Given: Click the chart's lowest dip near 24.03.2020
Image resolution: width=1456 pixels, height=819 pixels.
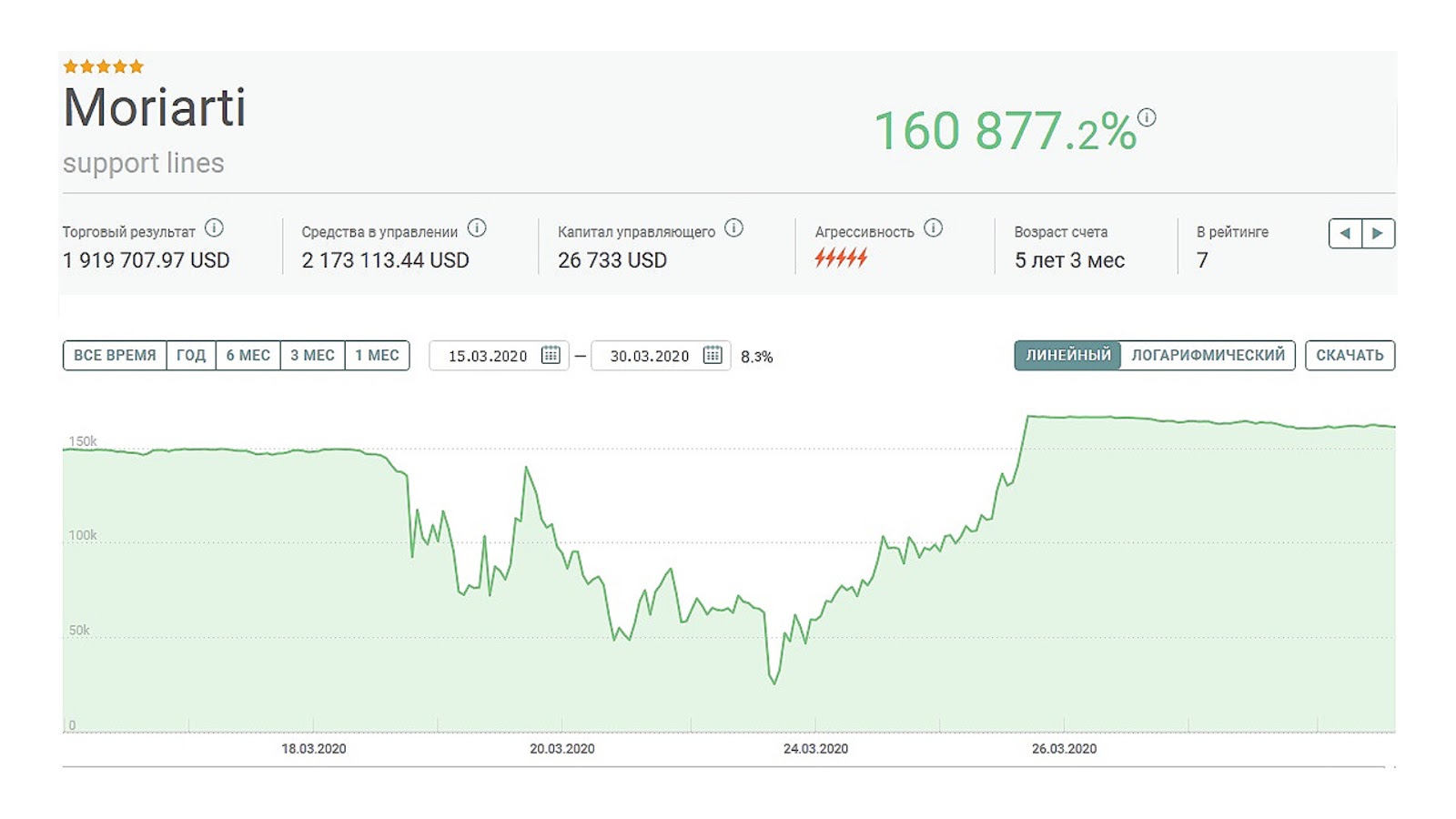Looking at the screenshot, I should 774,682.
